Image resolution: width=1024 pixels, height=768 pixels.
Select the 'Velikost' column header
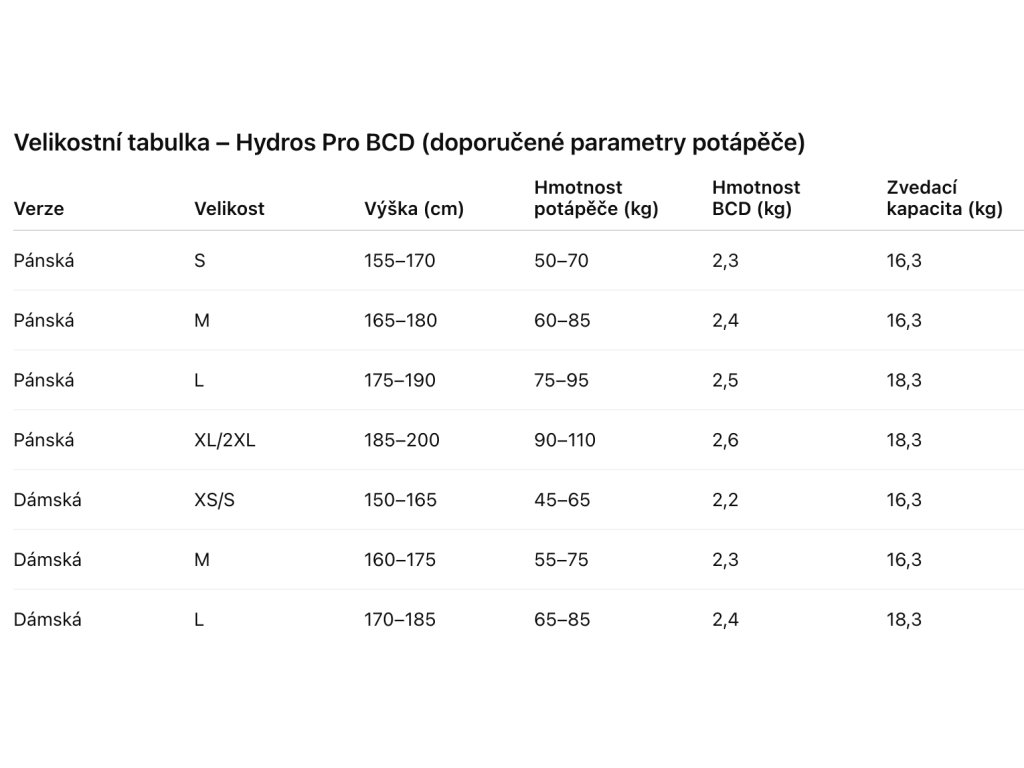pos(229,209)
